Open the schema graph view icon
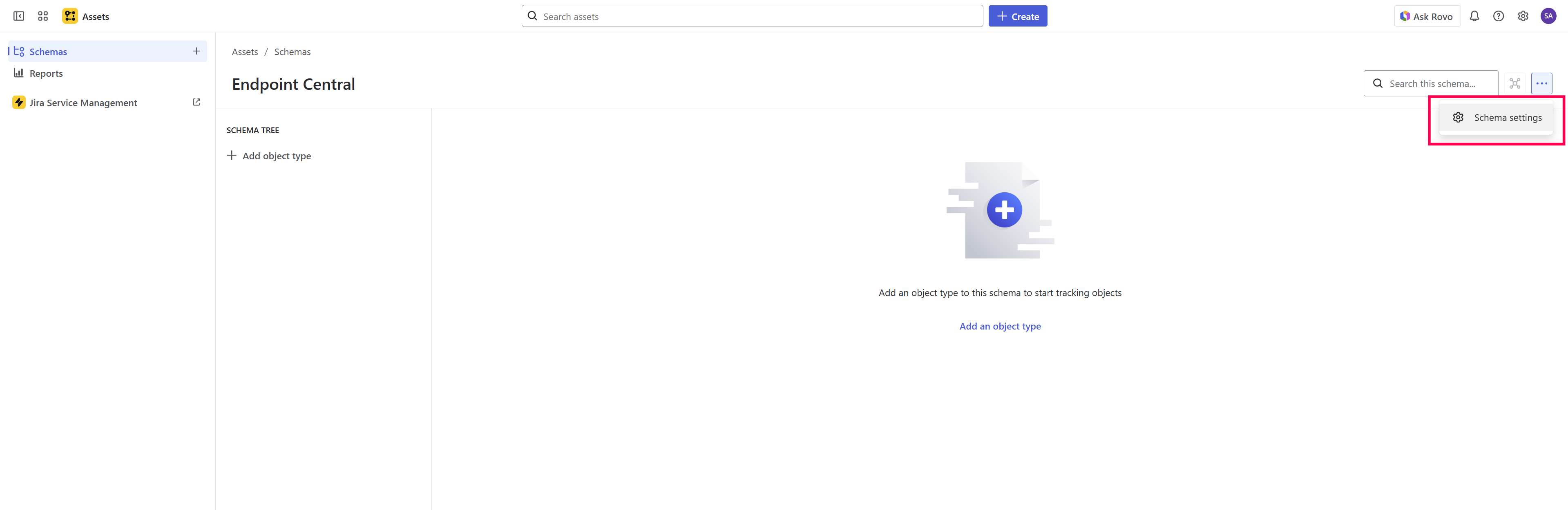 (1514, 83)
